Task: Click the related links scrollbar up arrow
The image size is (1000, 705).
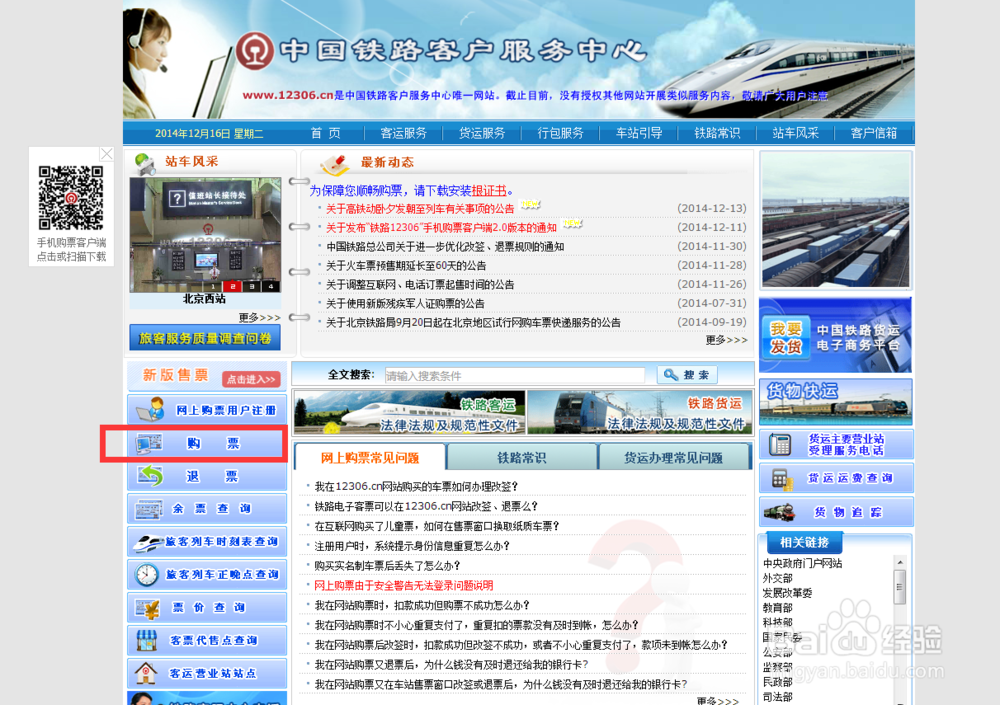Action: 900,562
